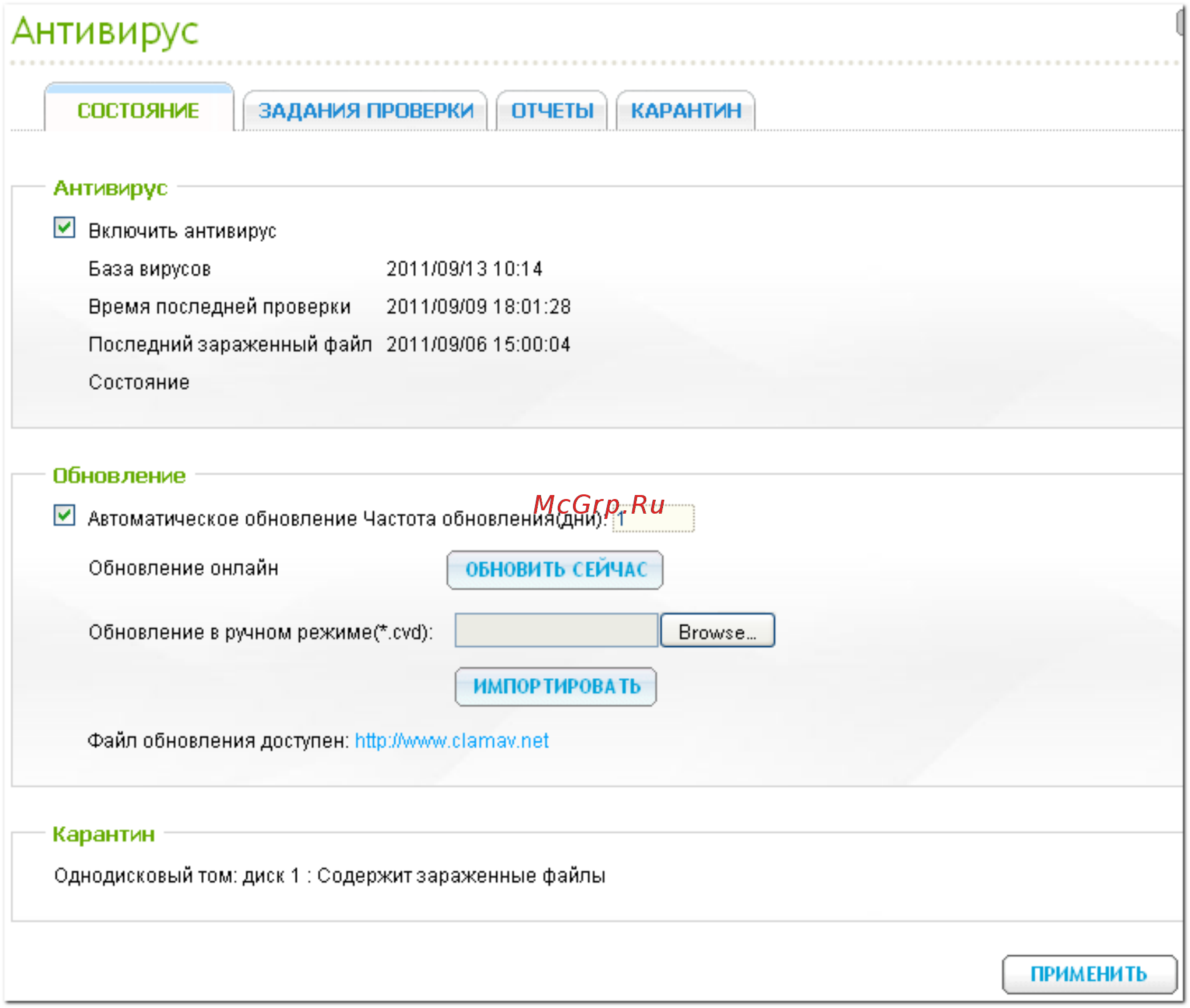The height and width of the screenshot is (1008, 1190).
Task: Click the update frequency days field
Action: coord(653,518)
